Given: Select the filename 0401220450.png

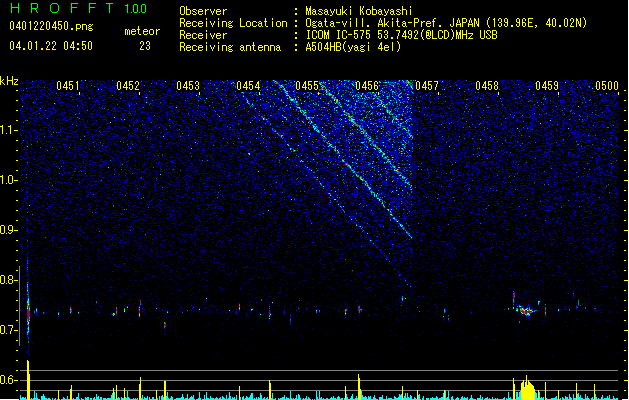Looking at the screenshot, I should pyautogui.click(x=51, y=26).
